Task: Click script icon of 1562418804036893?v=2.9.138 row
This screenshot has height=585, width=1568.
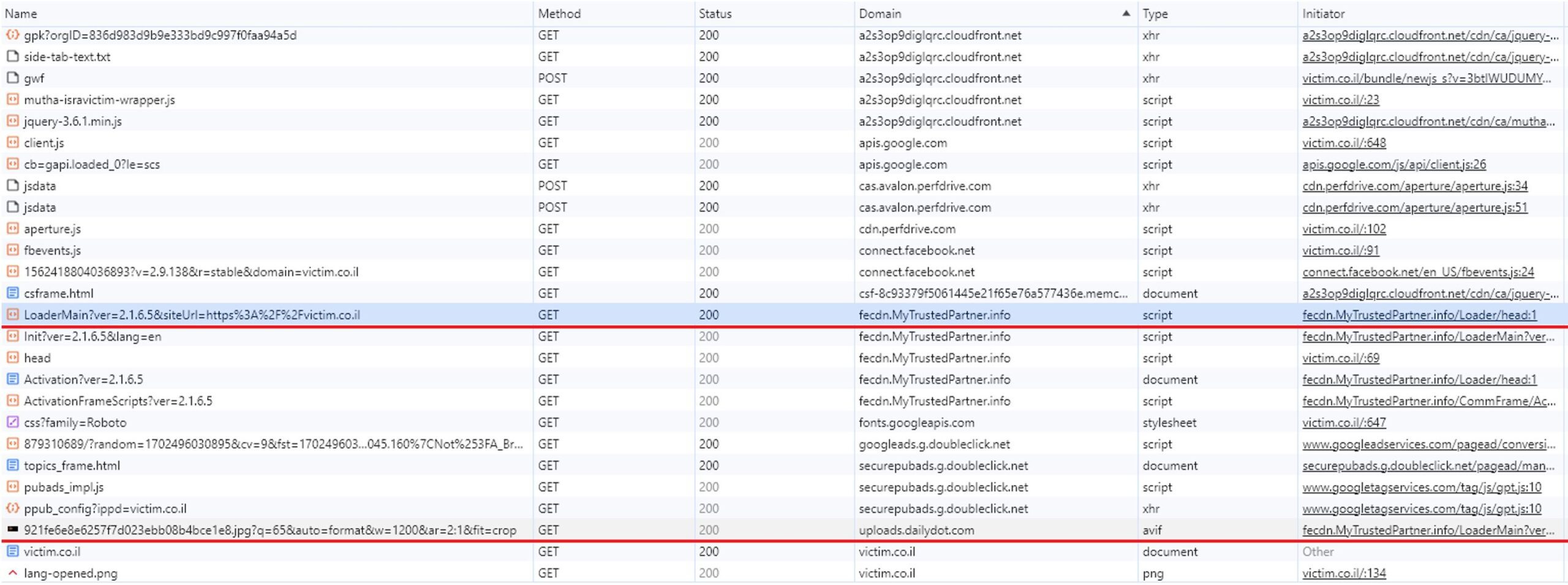Action: coord(12,271)
